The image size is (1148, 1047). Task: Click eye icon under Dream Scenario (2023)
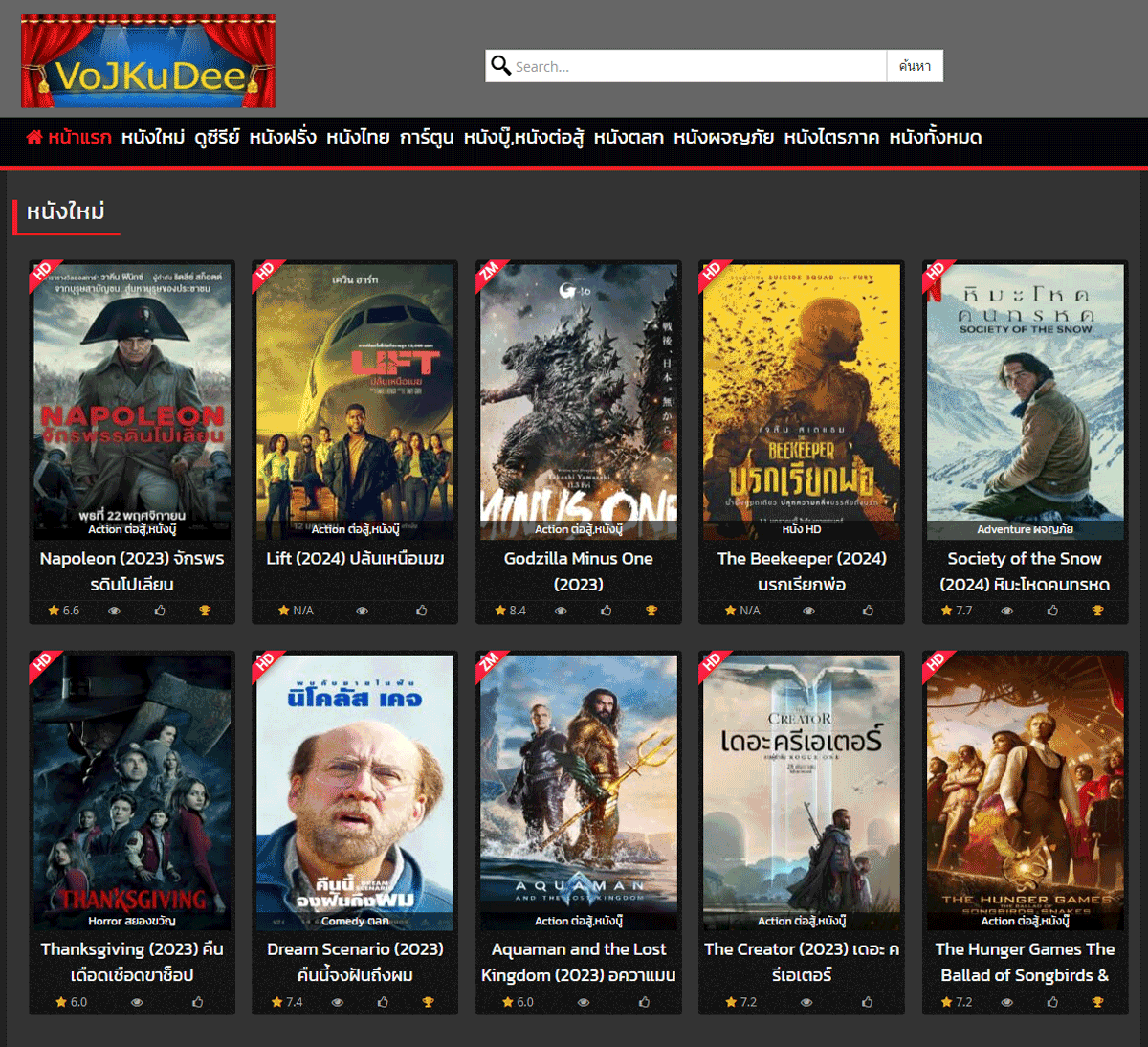337,1002
